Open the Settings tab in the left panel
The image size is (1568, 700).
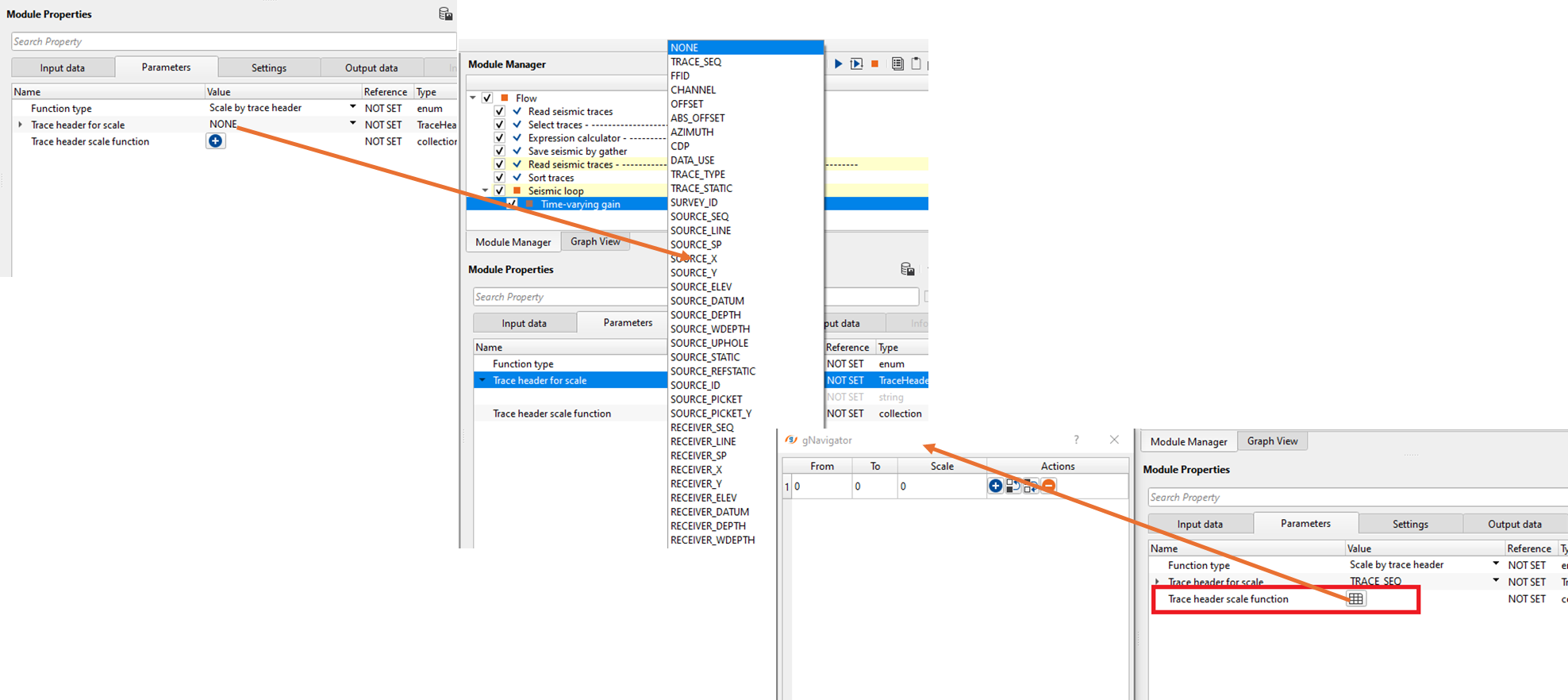tap(269, 67)
